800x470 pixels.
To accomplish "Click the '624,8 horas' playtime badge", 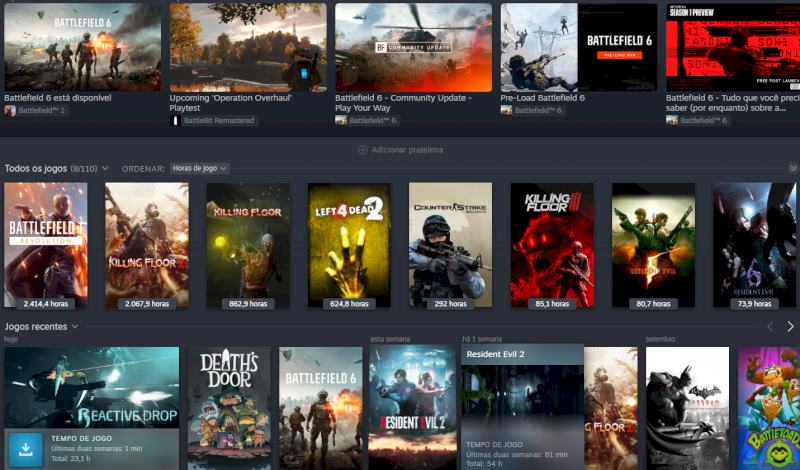I will [x=349, y=304].
